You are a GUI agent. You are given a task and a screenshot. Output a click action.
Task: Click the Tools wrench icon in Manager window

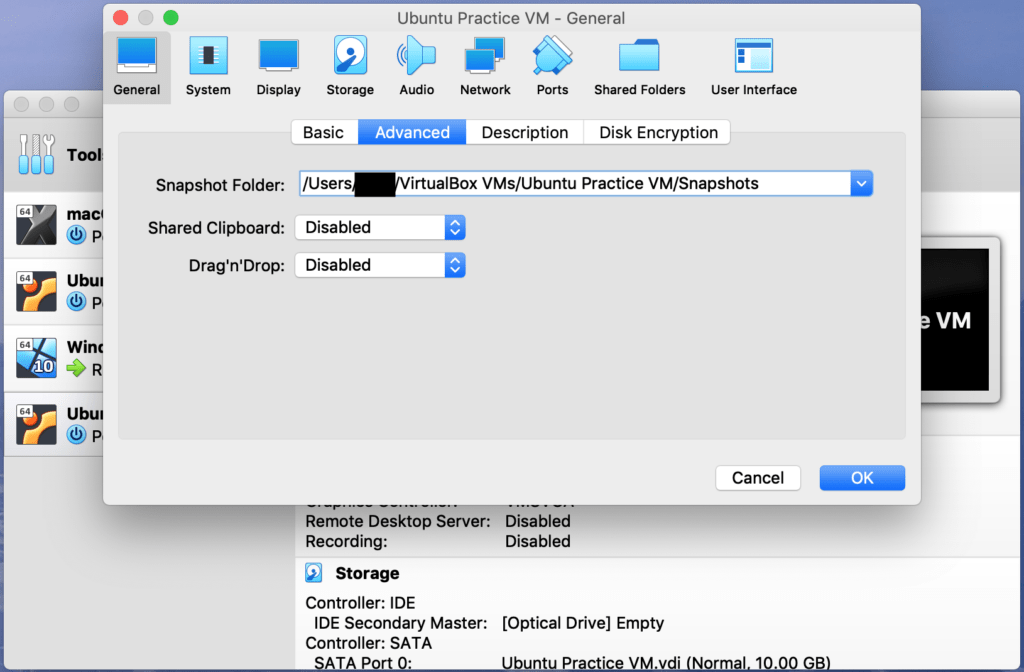[x=37, y=155]
